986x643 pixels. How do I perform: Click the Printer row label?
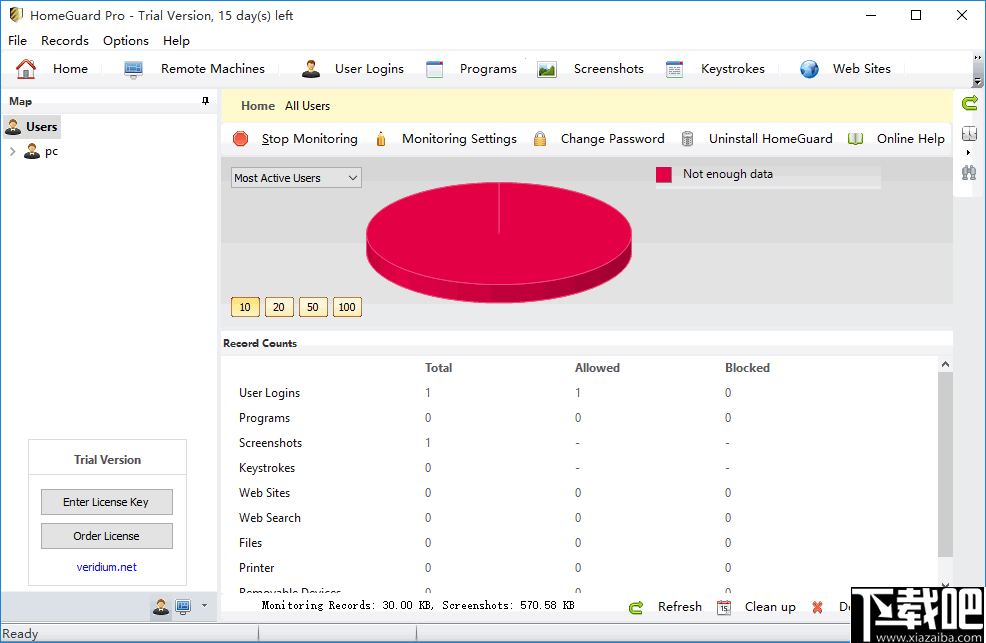(x=257, y=568)
